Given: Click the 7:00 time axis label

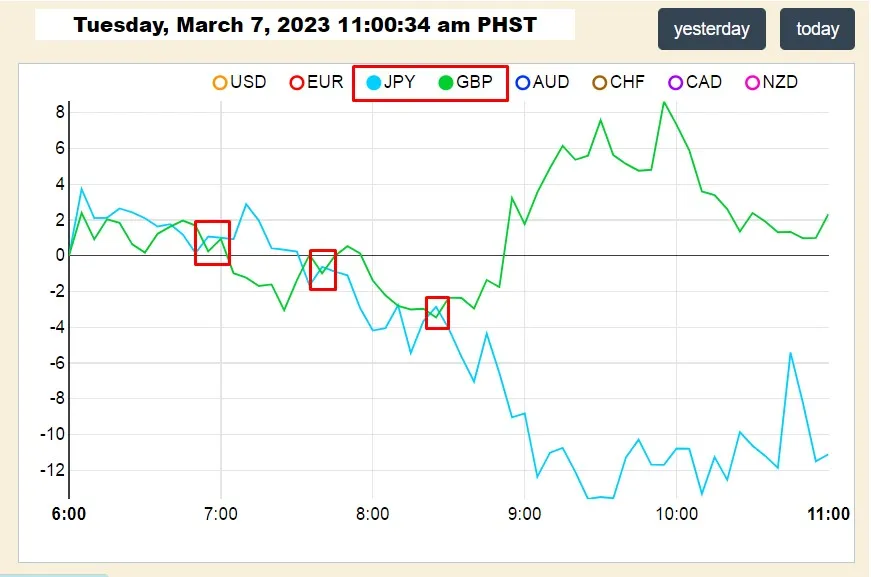Looking at the screenshot, I should pyautogui.click(x=221, y=514).
